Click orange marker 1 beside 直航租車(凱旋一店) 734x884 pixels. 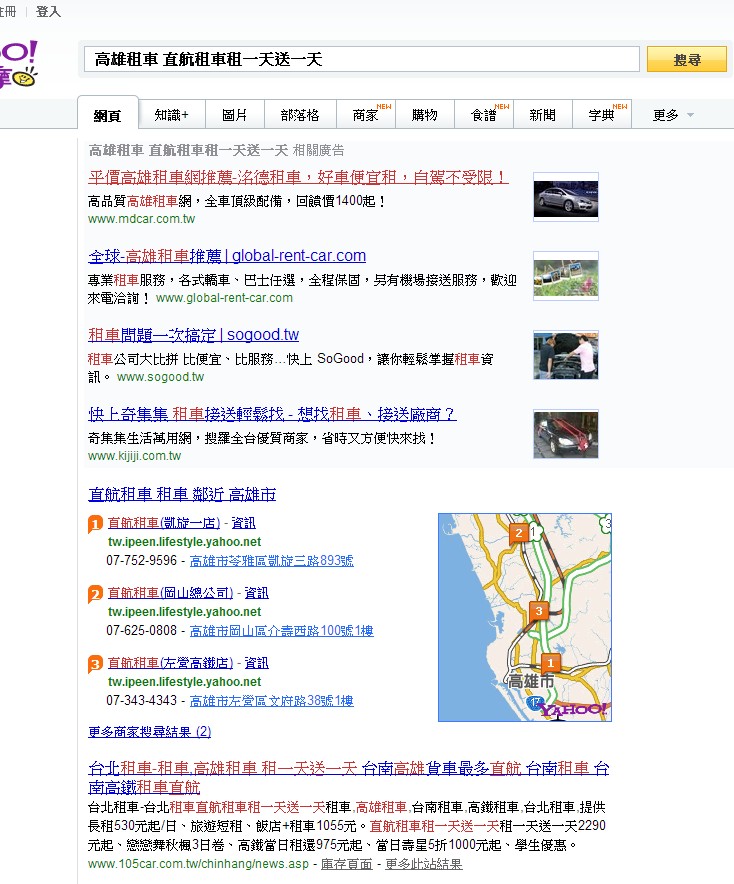pyautogui.click(x=95, y=524)
